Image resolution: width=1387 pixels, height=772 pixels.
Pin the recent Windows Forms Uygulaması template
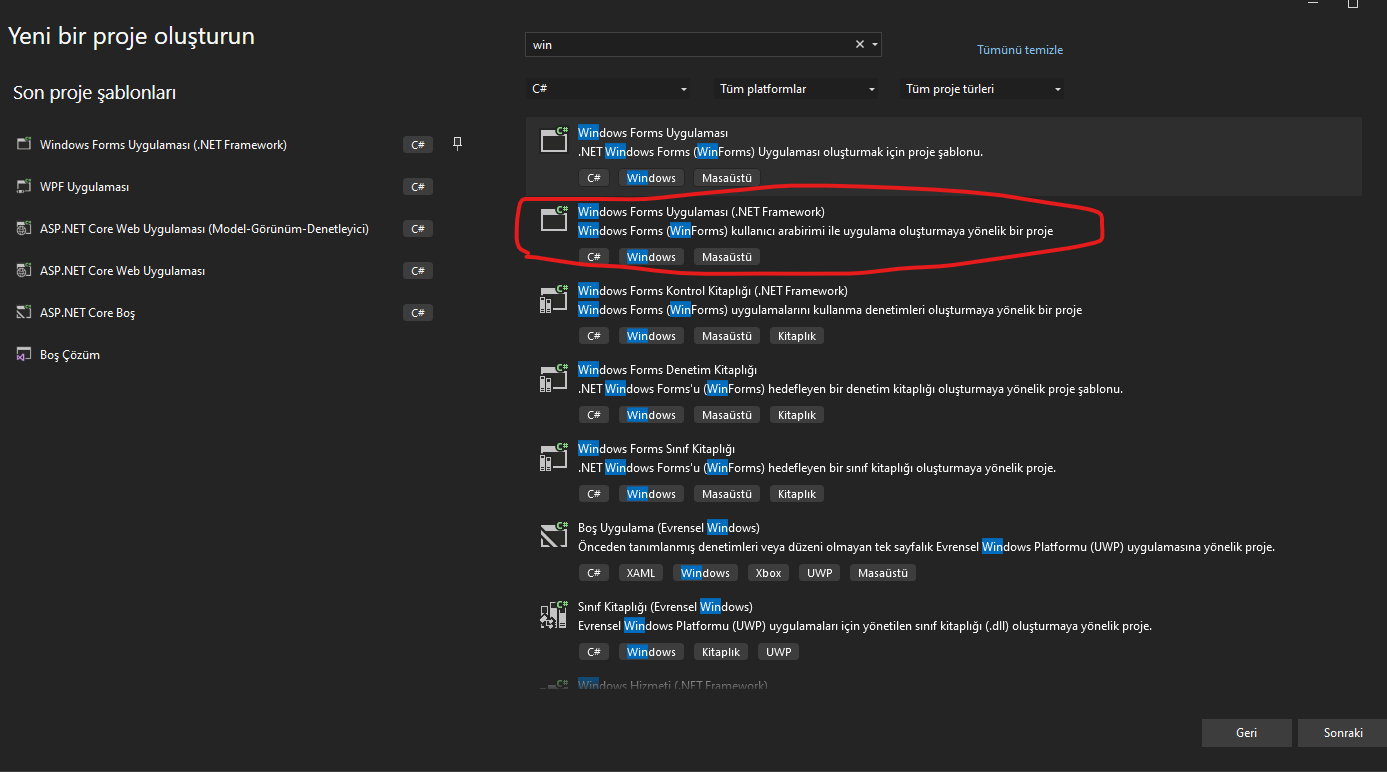tap(457, 144)
